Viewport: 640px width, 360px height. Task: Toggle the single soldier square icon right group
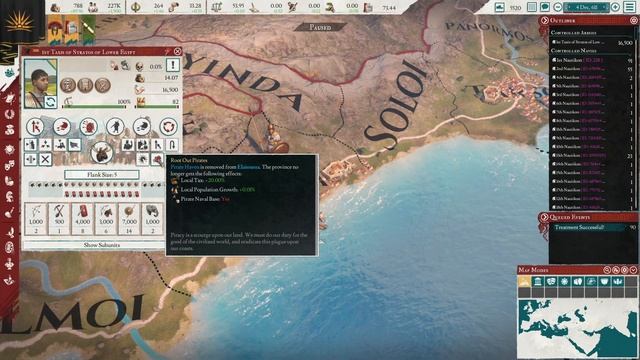(x=128, y=144)
